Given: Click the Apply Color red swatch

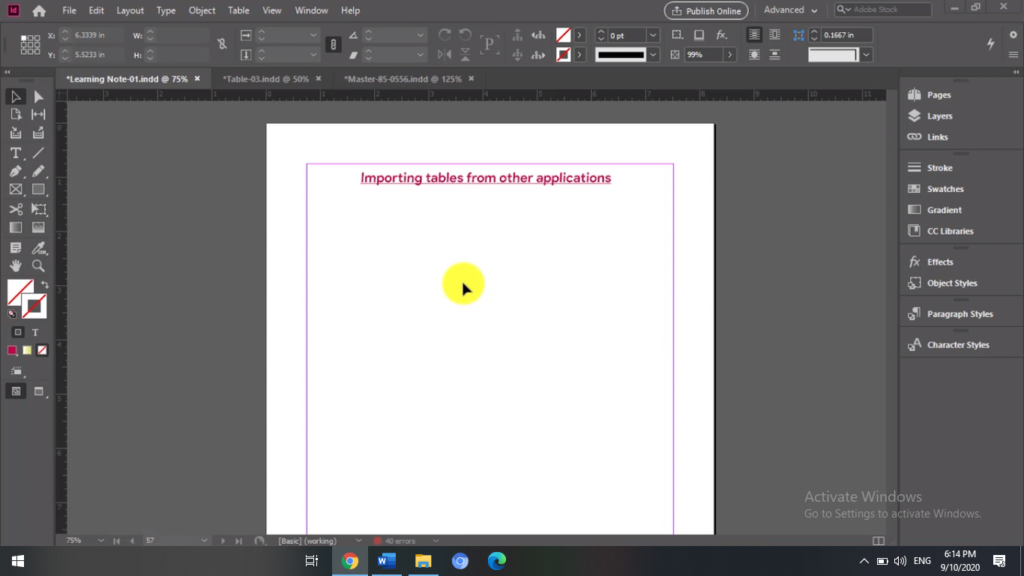Looking at the screenshot, I should (x=12, y=351).
